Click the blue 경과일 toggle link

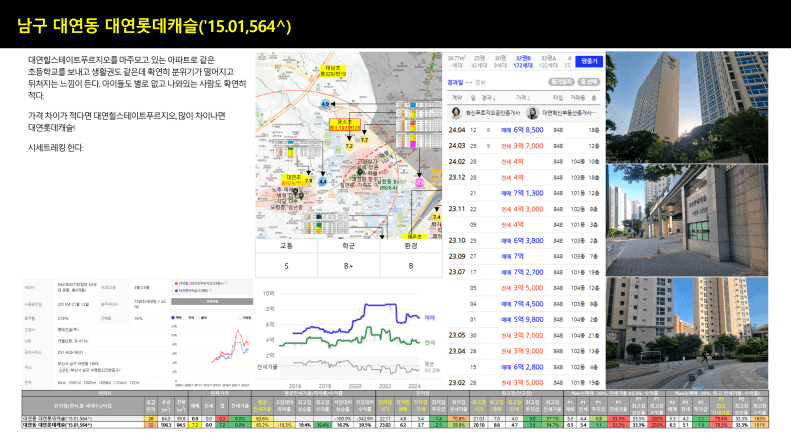pos(455,82)
